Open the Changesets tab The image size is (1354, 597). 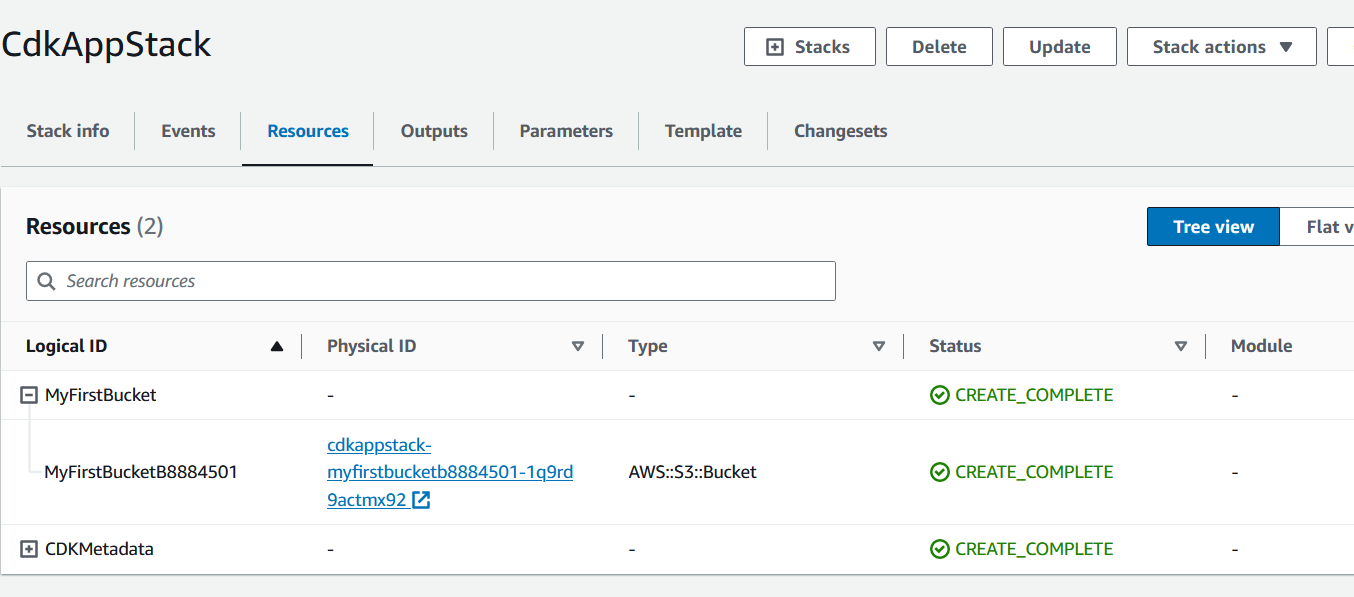(x=840, y=131)
